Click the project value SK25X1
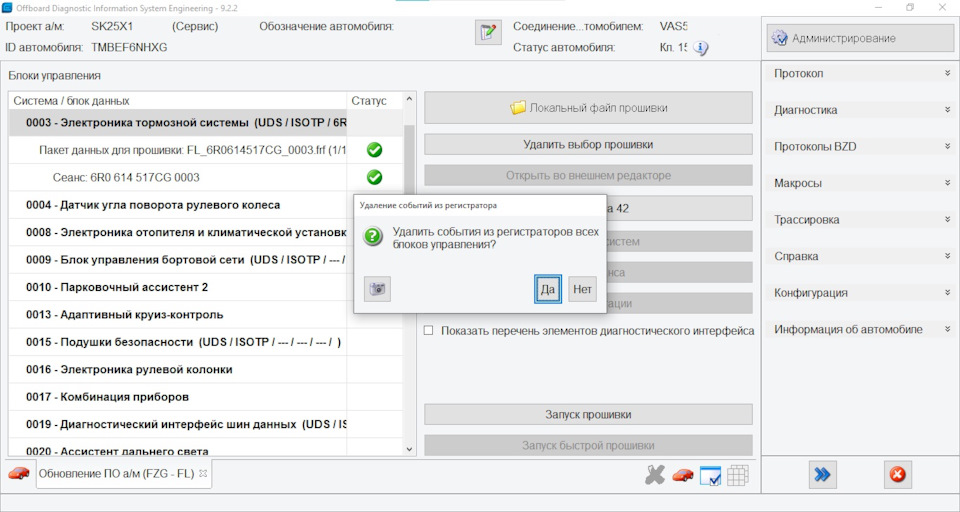The image size is (960, 512). 112,26
